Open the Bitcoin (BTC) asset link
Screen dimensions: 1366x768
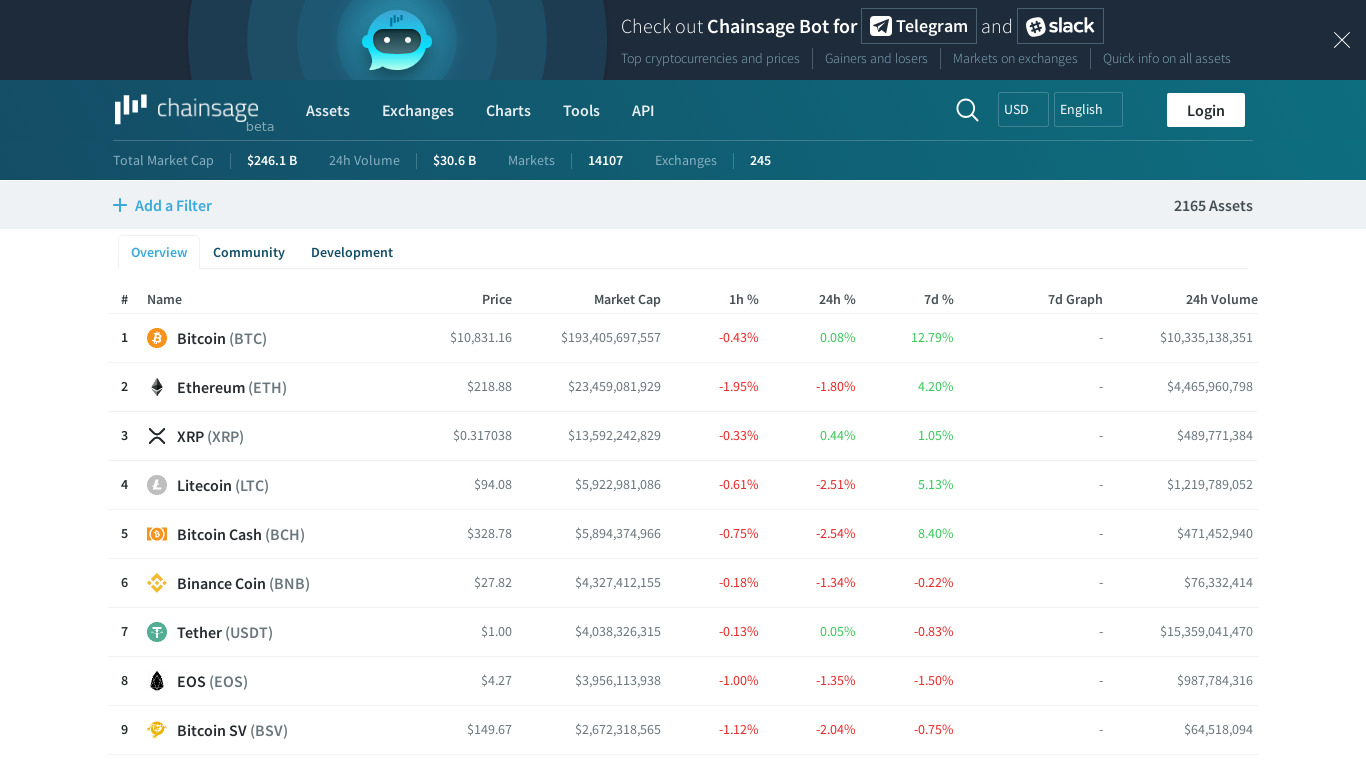point(222,339)
